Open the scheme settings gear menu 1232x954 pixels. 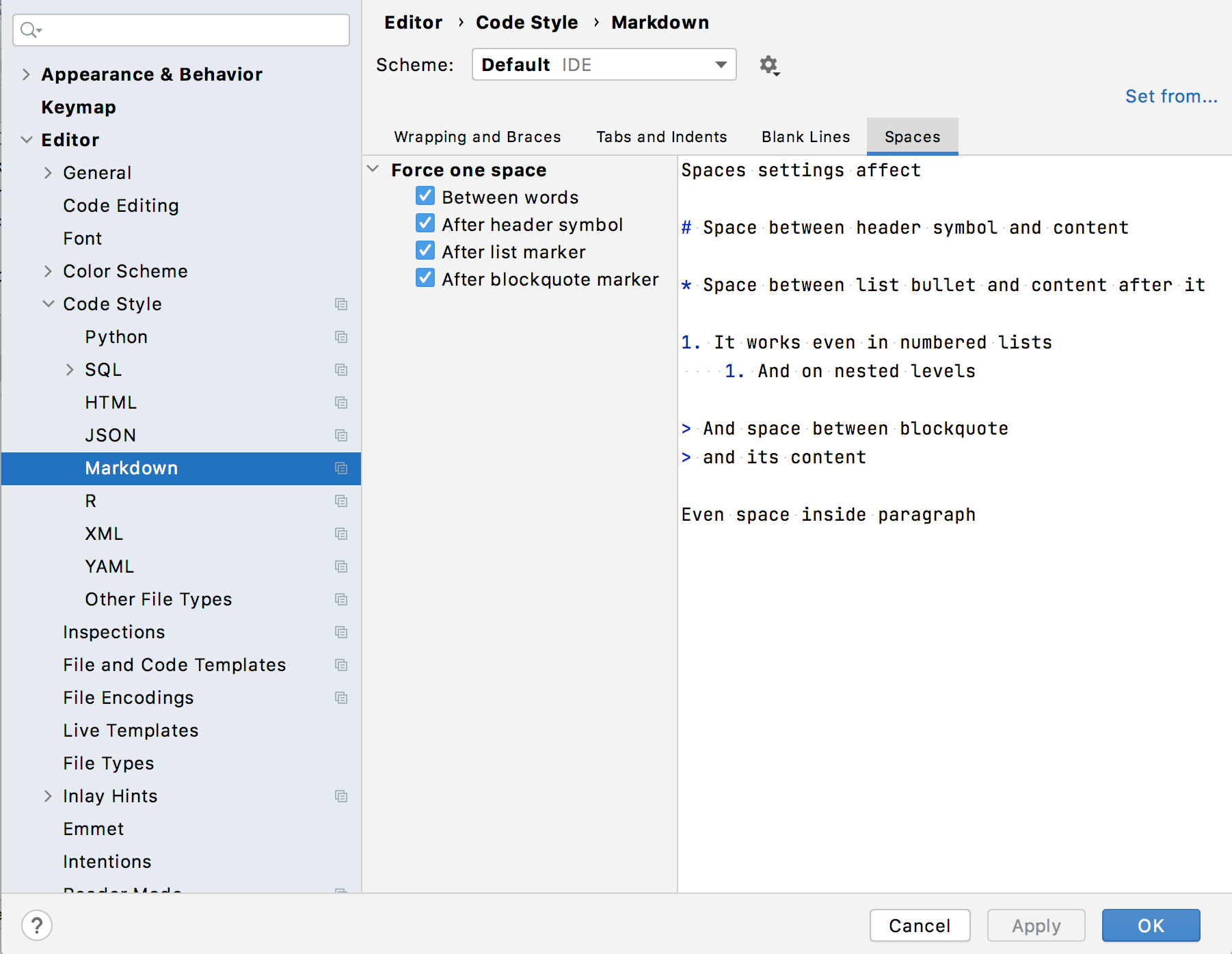coord(768,65)
